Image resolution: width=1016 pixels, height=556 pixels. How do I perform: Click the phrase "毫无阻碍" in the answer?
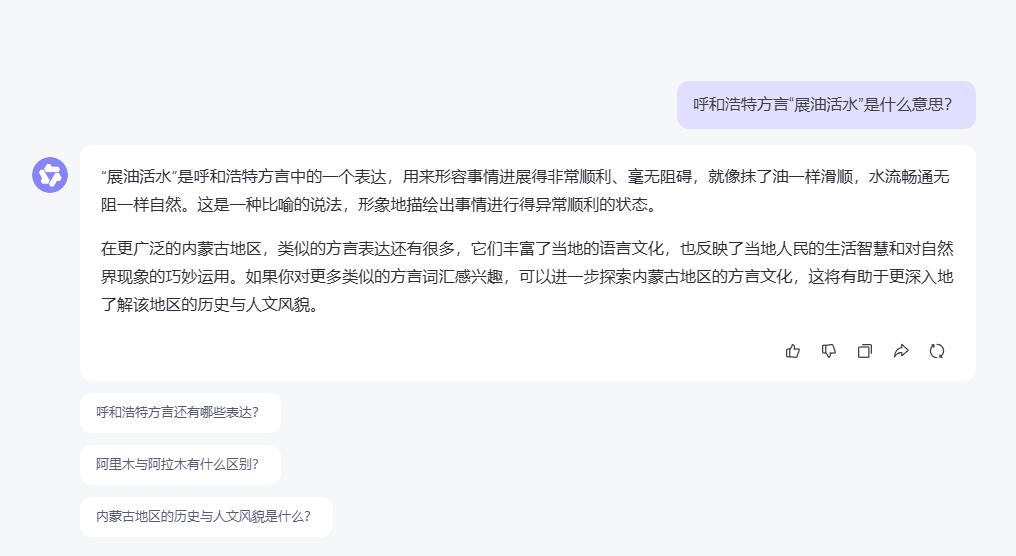pyautogui.click(x=662, y=178)
